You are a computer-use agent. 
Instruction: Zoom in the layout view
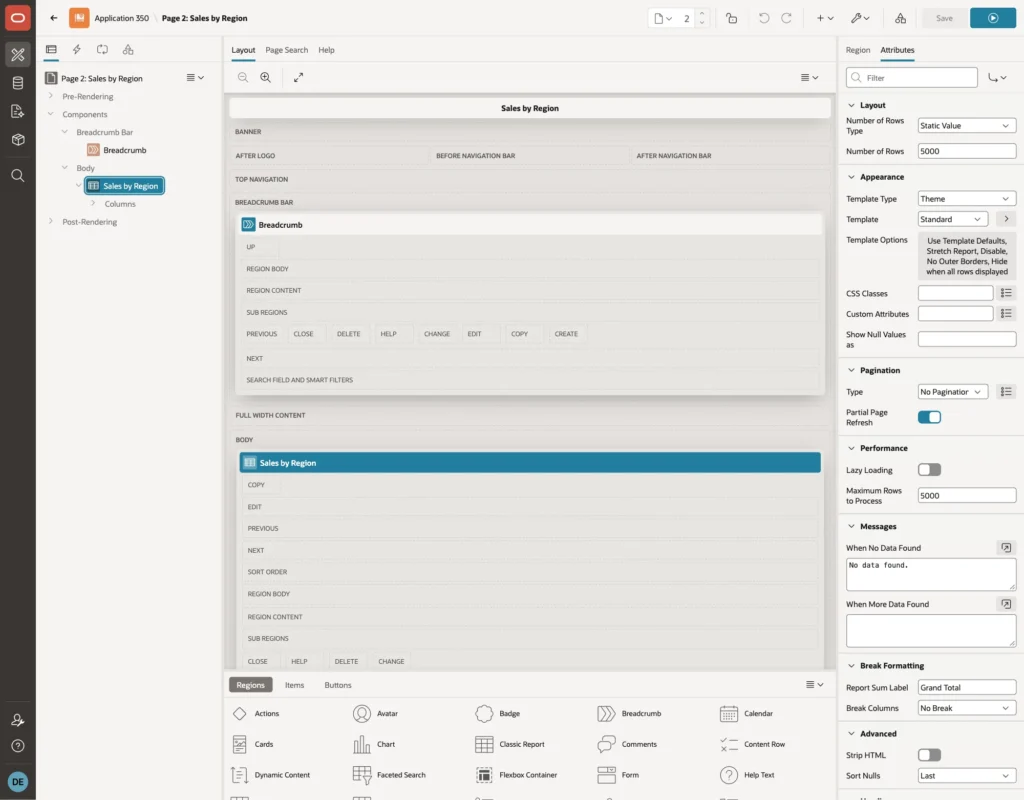pyautogui.click(x=266, y=77)
